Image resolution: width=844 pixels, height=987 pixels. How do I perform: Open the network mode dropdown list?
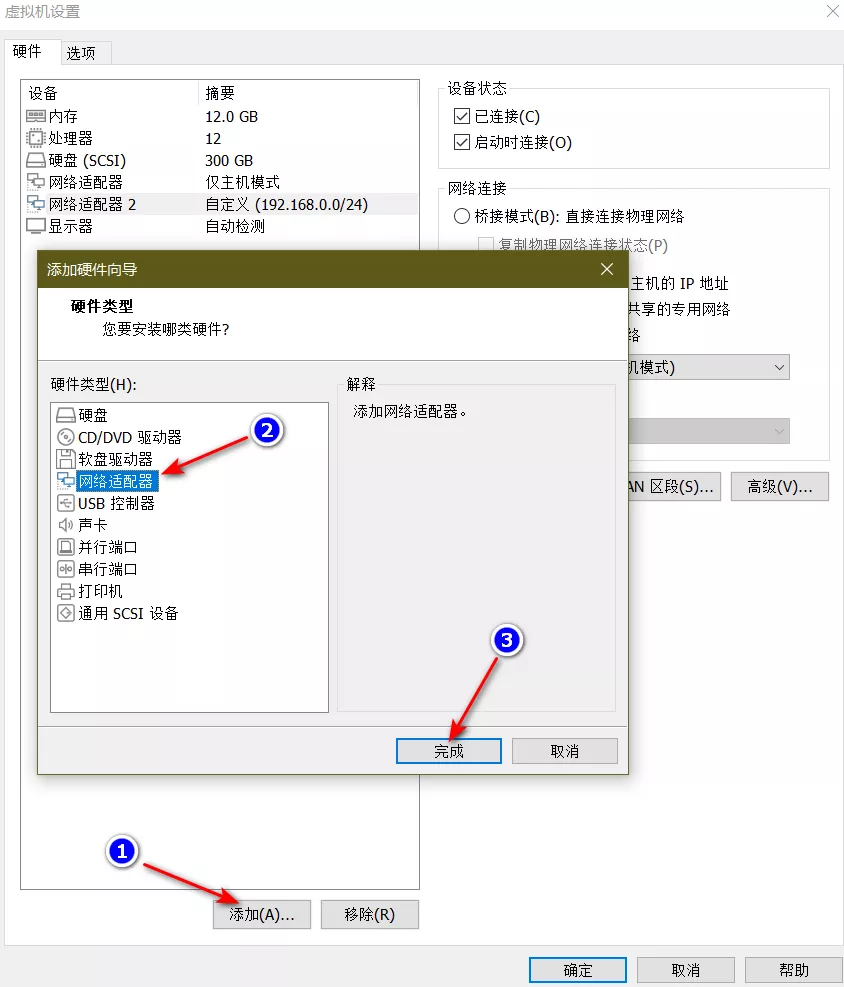(779, 367)
